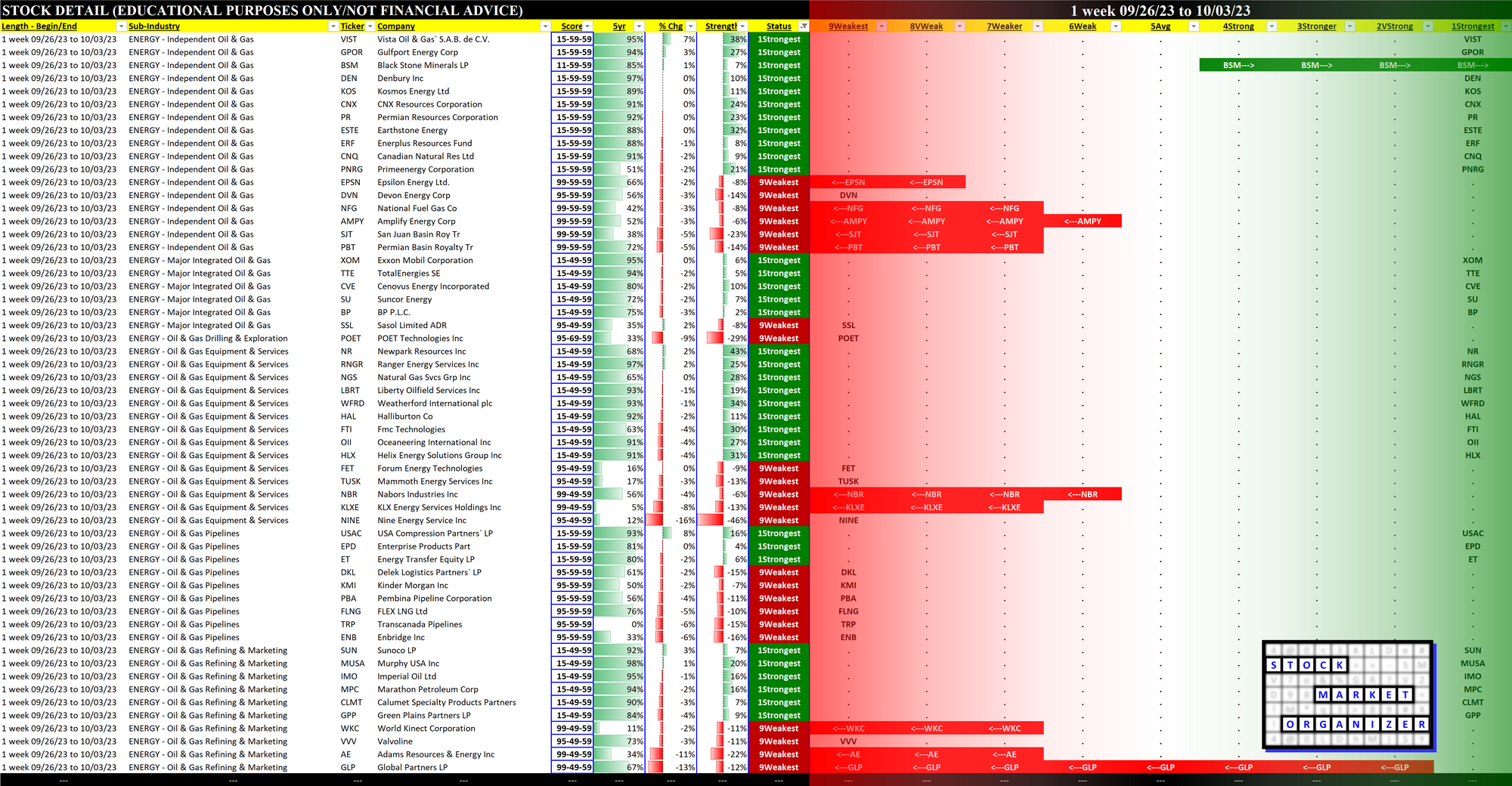Image resolution: width=1512 pixels, height=786 pixels.
Task: Expand the 2VStrong column filter dropdown
Action: tap(1428, 26)
